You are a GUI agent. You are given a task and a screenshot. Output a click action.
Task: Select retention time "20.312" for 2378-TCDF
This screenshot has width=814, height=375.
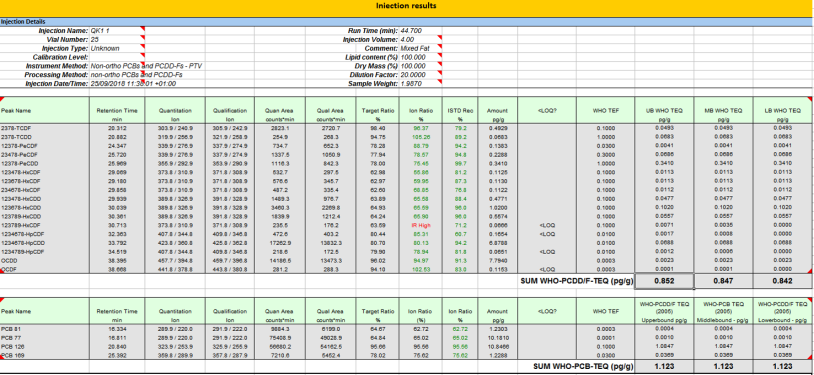(x=117, y=128)
